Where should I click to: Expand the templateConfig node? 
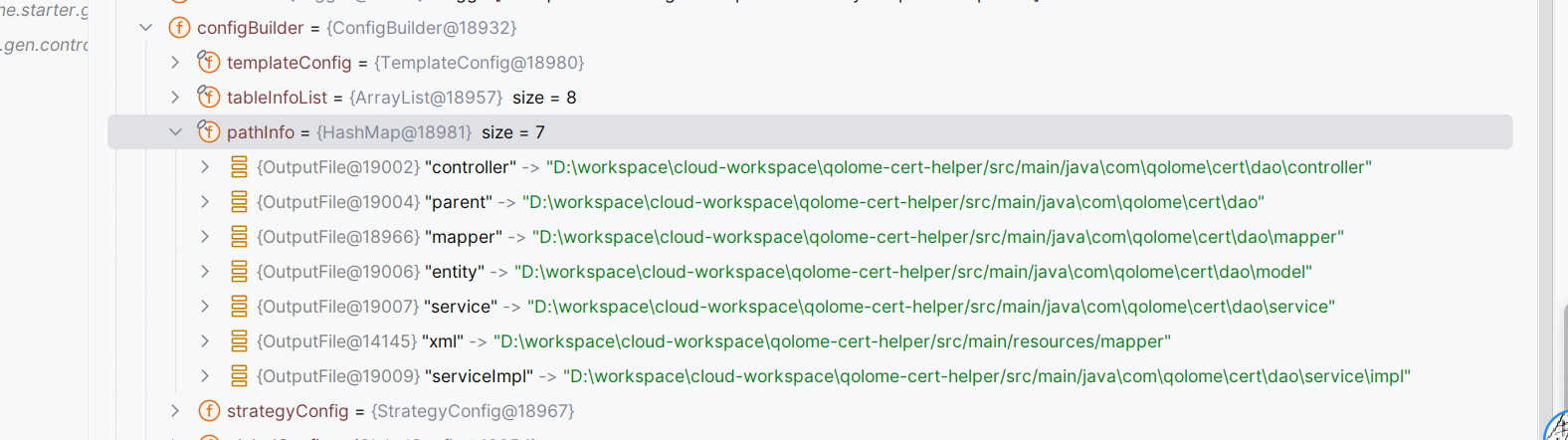(x=175, y=63)
